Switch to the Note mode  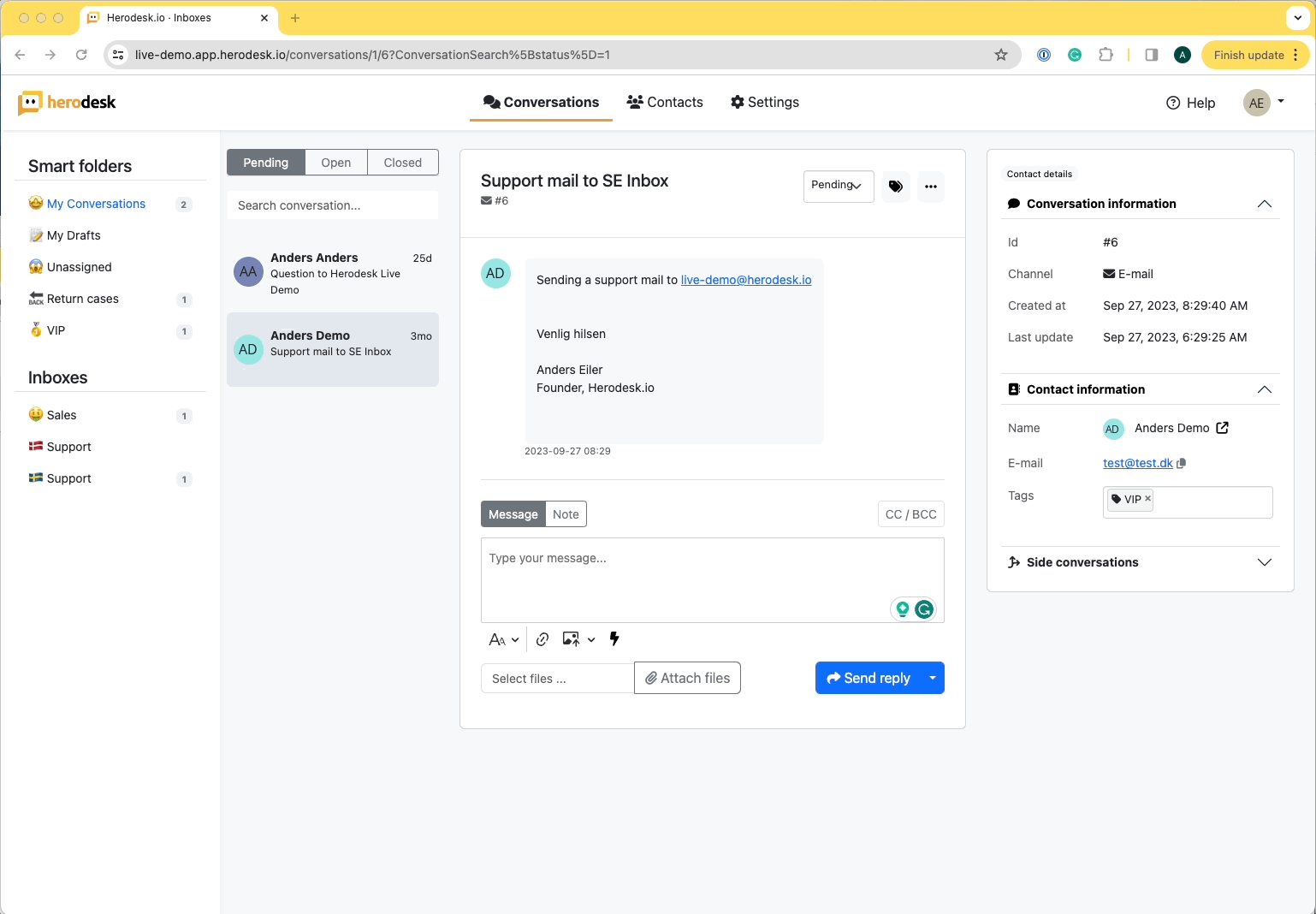pos(566,514)
